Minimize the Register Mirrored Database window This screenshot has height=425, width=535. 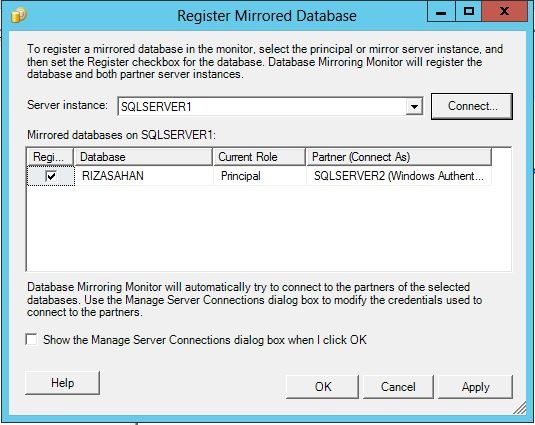tap(441, 13)
